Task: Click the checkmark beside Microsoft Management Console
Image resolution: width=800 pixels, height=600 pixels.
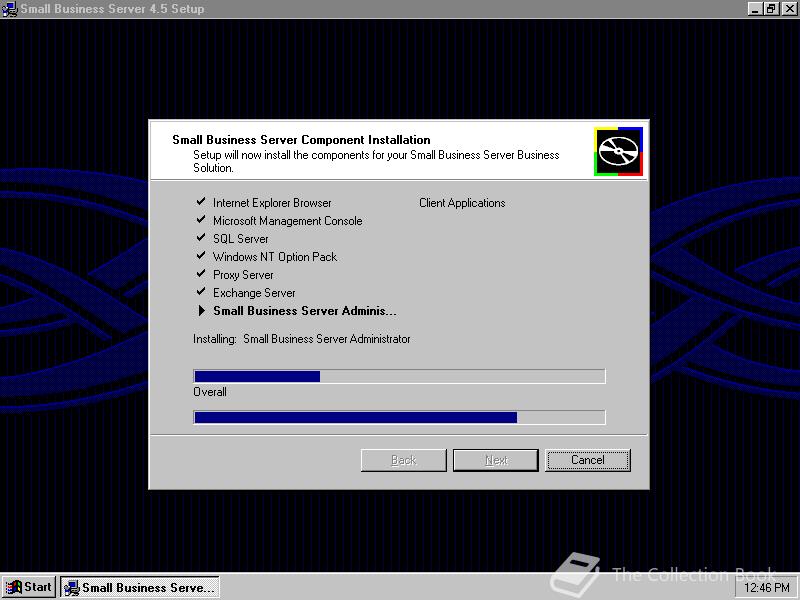Action: point(201,220)
